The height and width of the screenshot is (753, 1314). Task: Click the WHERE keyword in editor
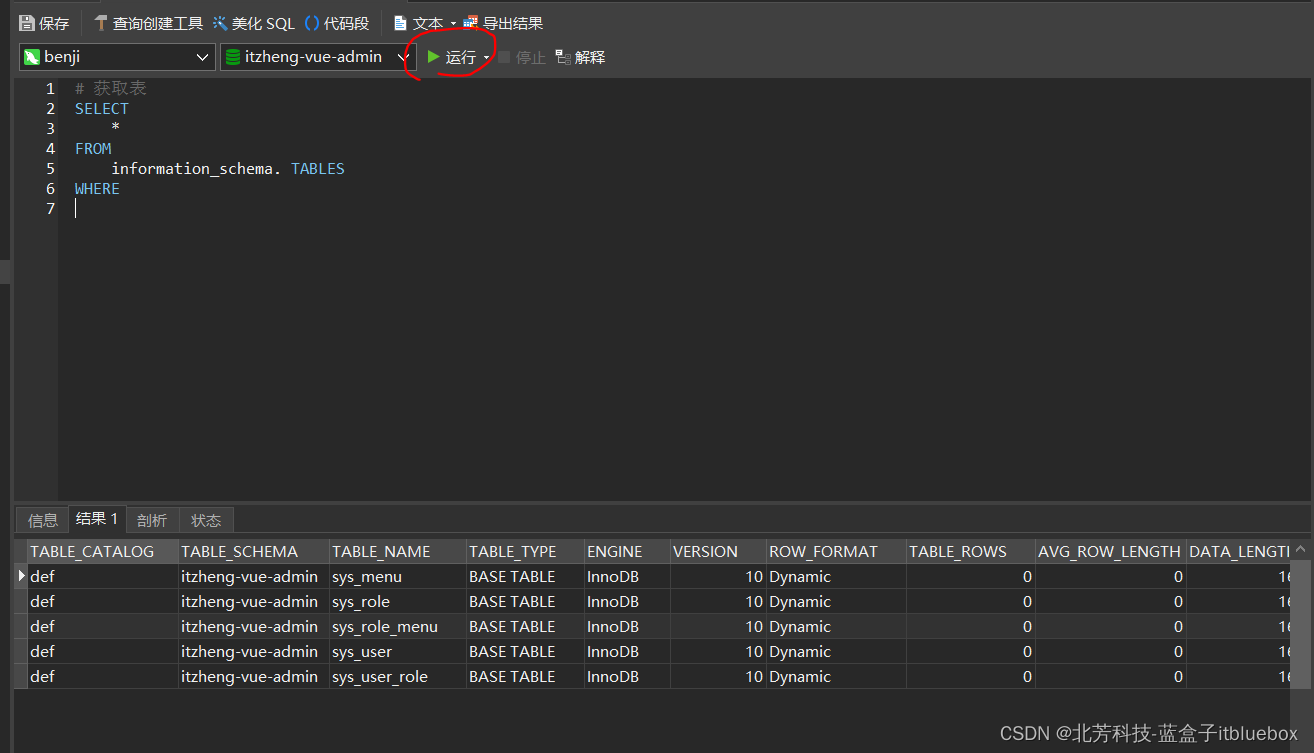coord(97,189)
